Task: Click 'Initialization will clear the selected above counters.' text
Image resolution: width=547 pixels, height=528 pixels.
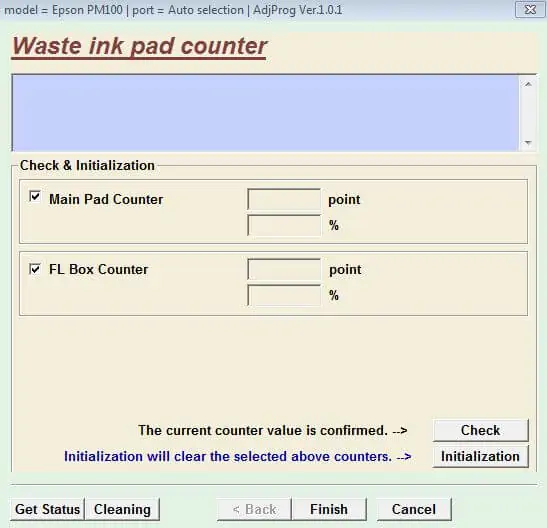Action: tap(228, 457)
